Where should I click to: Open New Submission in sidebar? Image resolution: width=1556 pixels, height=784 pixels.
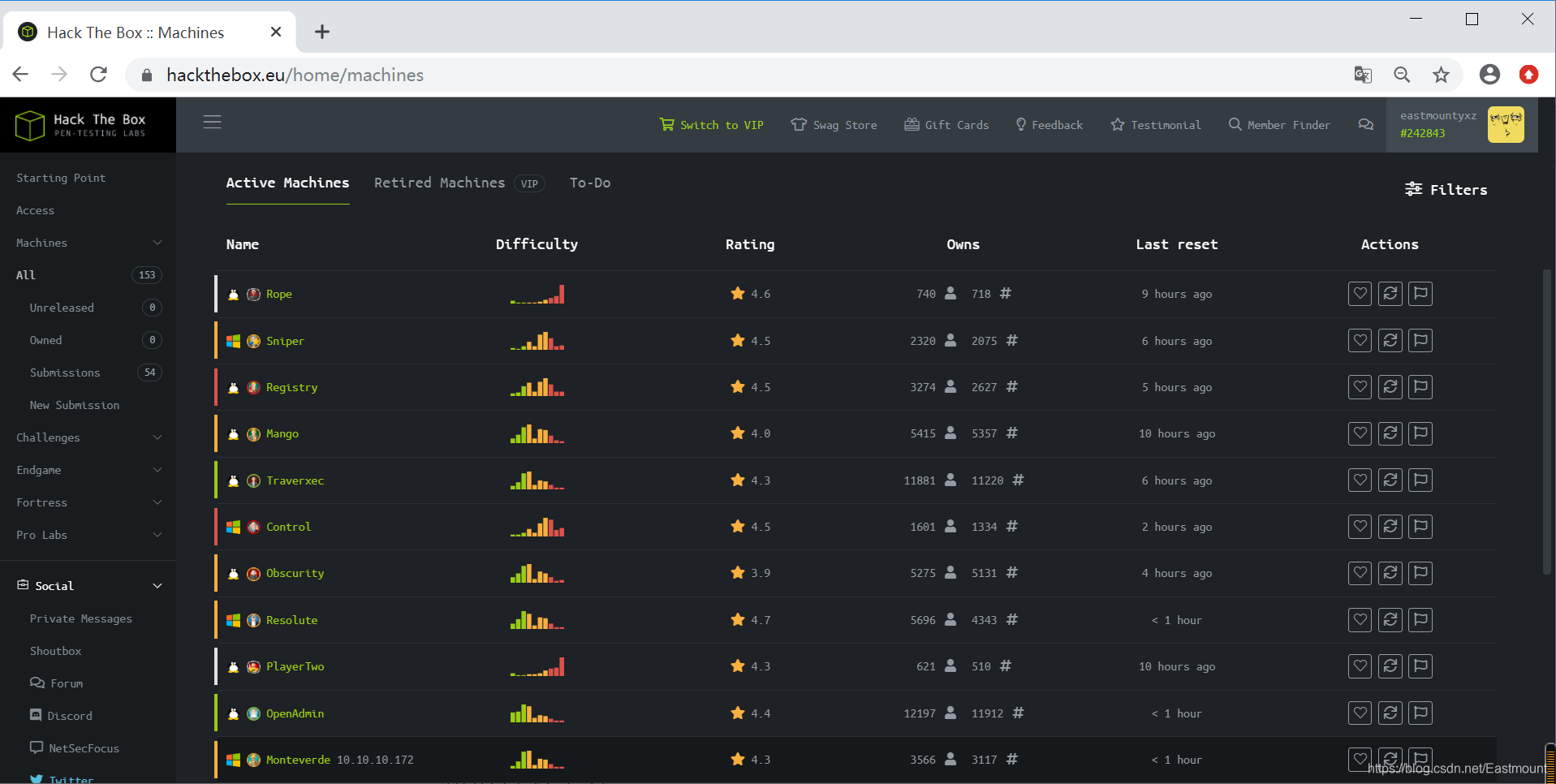click(75, 405)
